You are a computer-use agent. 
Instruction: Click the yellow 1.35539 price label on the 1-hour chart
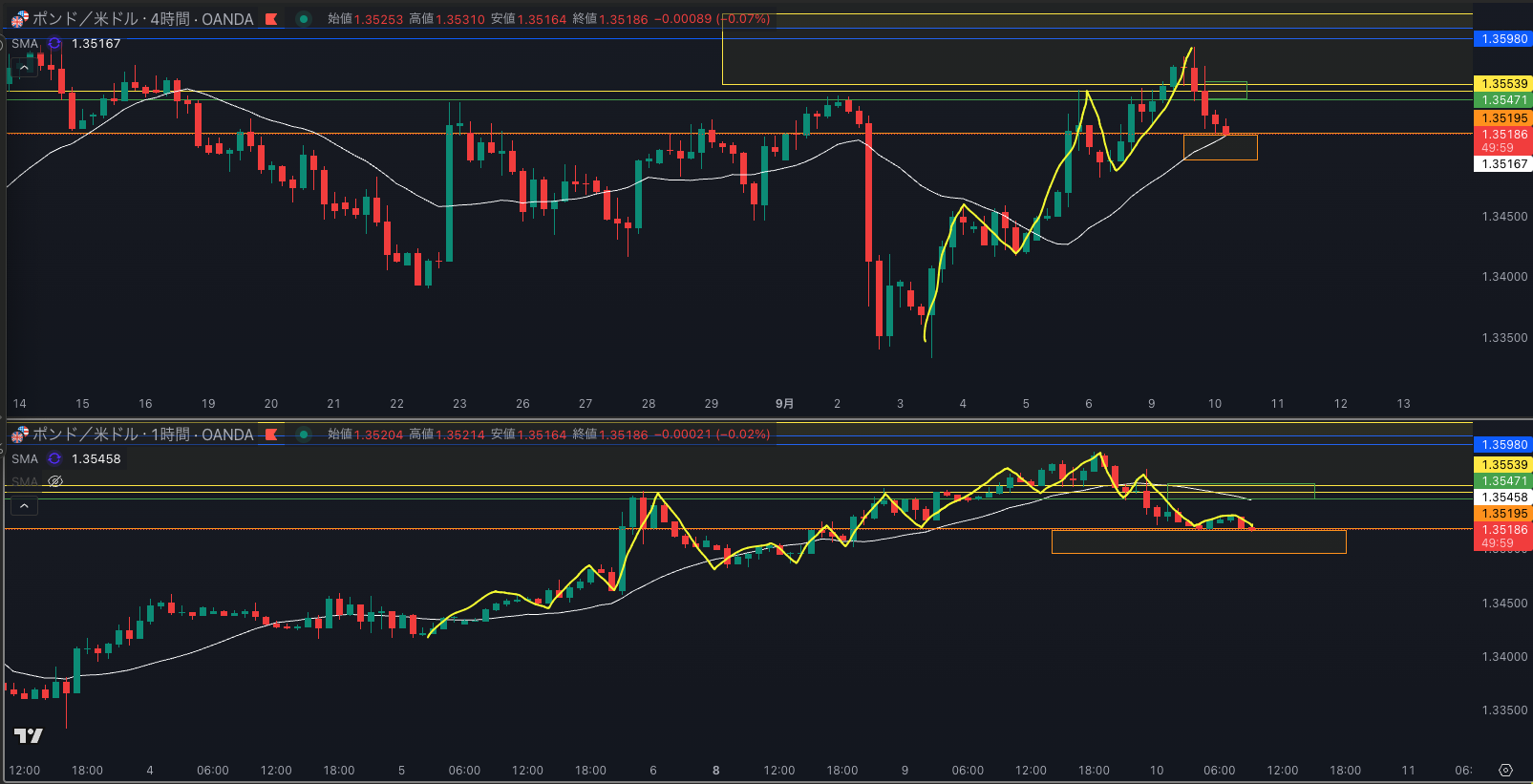coord(1503,465)
